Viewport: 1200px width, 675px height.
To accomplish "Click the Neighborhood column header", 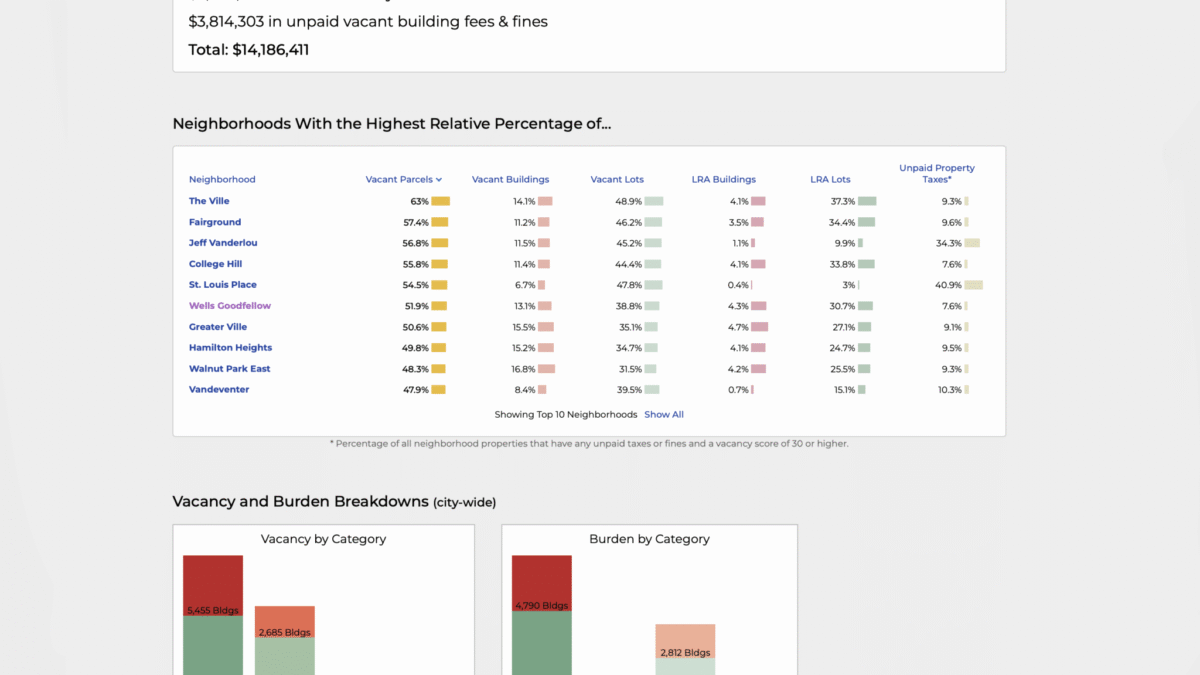I will click(222, 180).
